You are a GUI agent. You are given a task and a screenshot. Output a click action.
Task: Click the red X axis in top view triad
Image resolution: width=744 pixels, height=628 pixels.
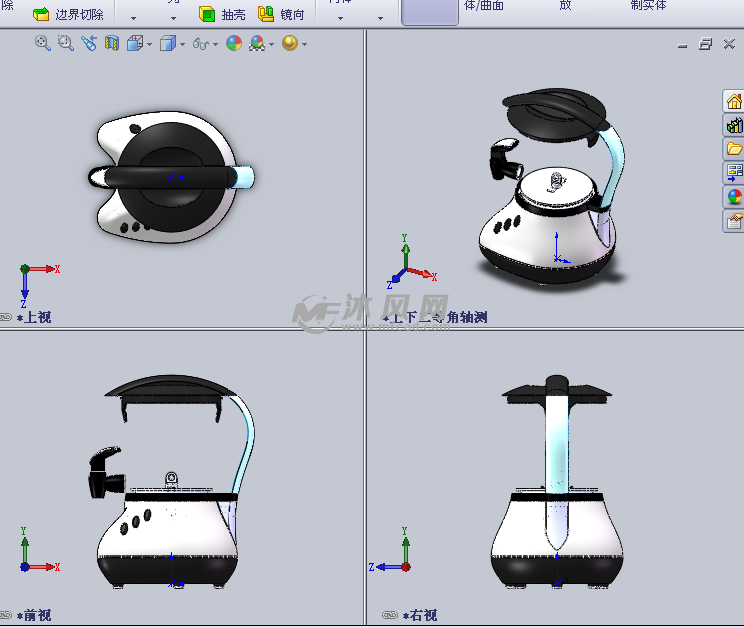(x=44, y=269)
